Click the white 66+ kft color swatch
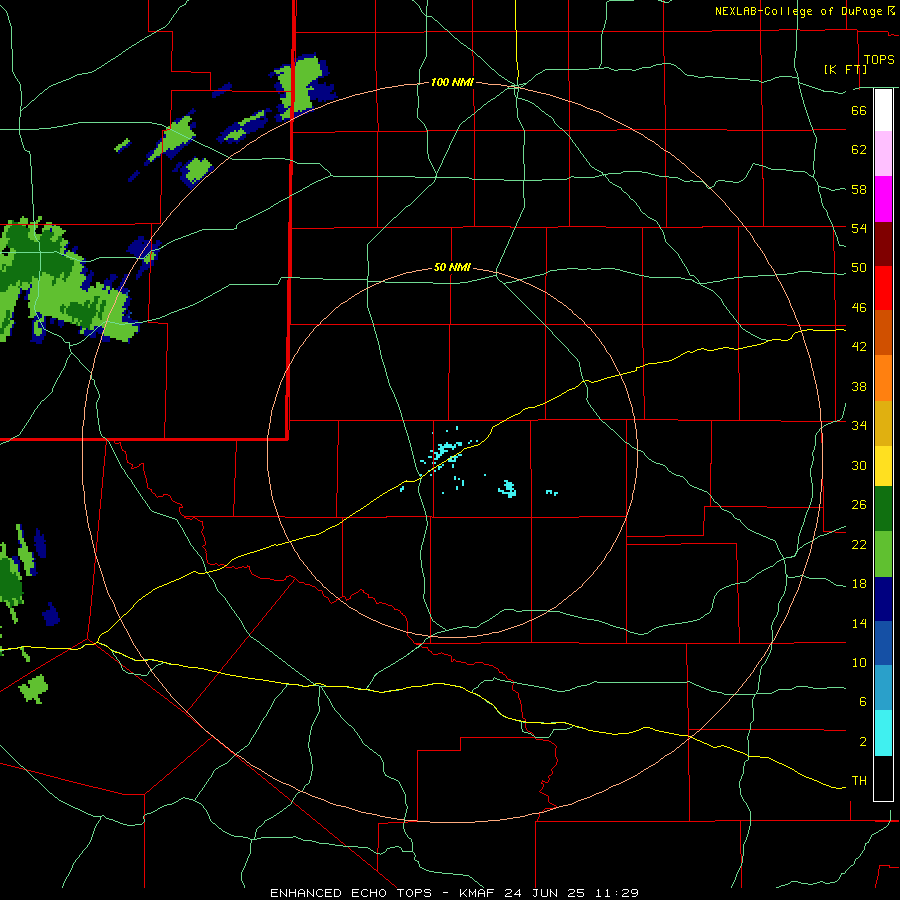This screenshot has width=900, height=900. coord(883,110)
